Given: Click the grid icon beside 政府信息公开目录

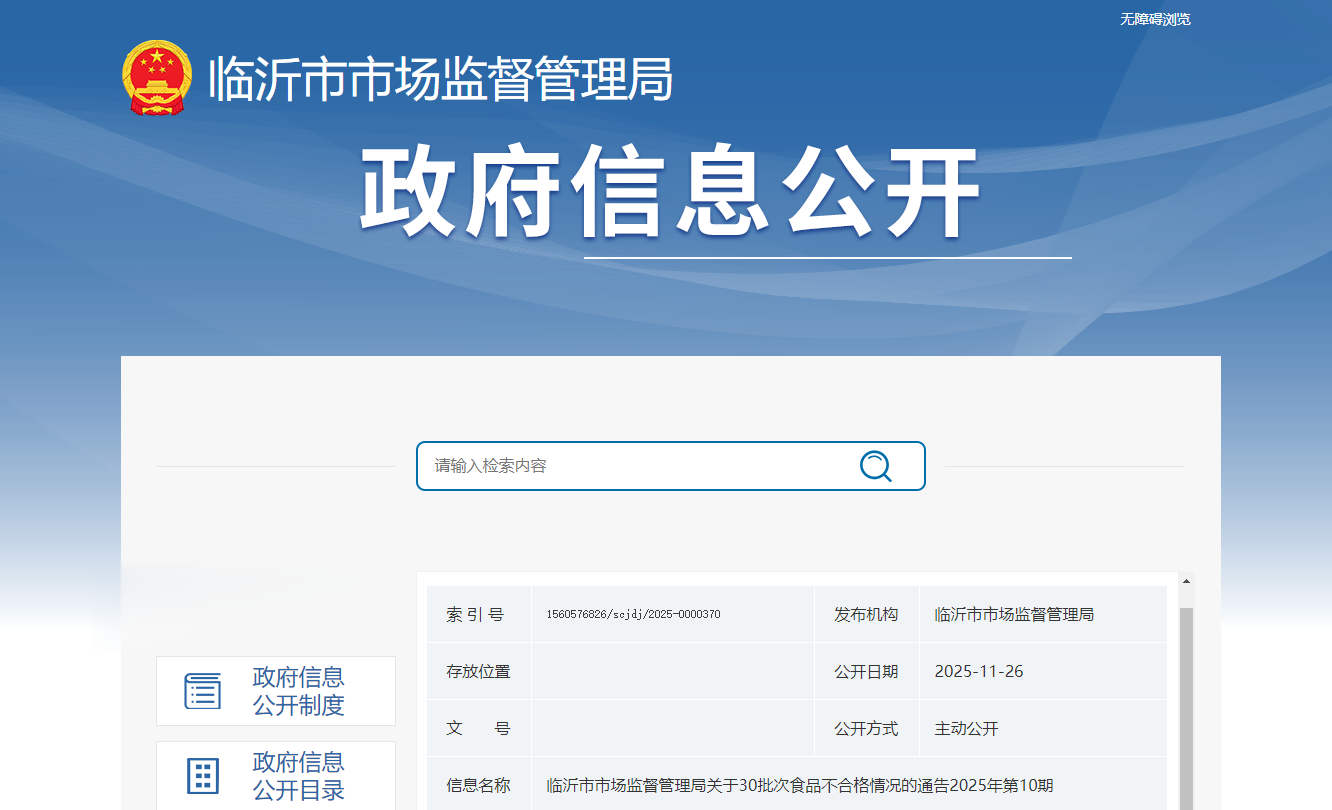Looking at the screenshot, I should (x=203, y=776).
